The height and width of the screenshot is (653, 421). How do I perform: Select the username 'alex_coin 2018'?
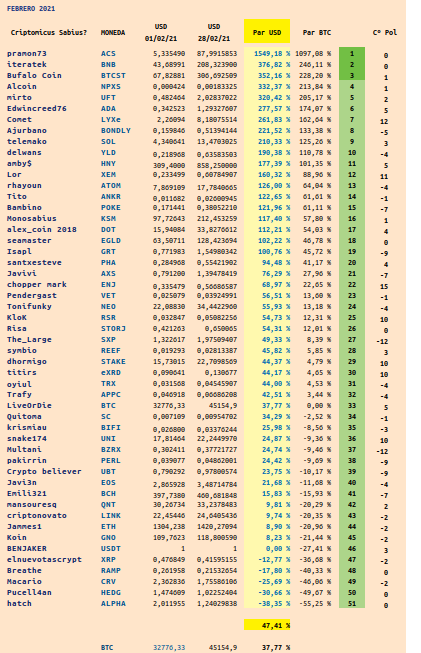click(x=42, y=229)
